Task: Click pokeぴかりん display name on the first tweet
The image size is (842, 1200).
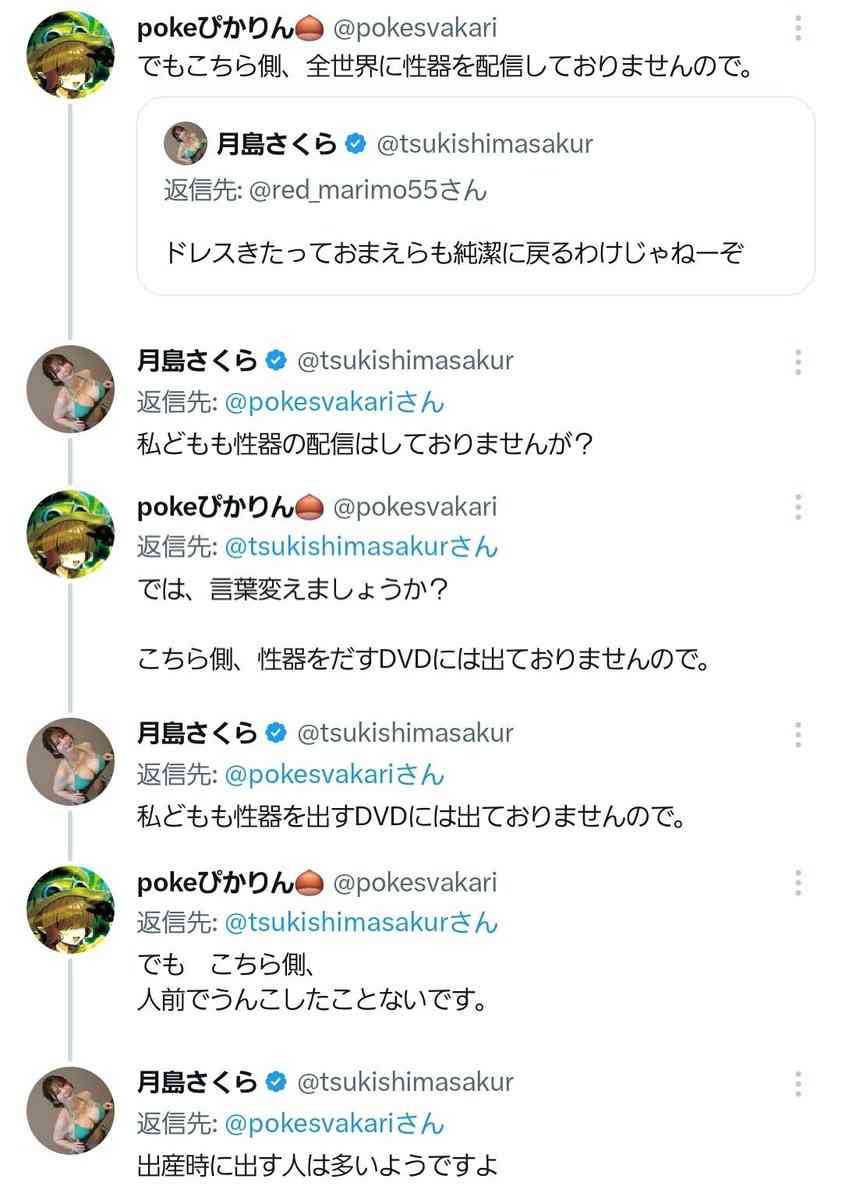Action: tap(215, 28)
